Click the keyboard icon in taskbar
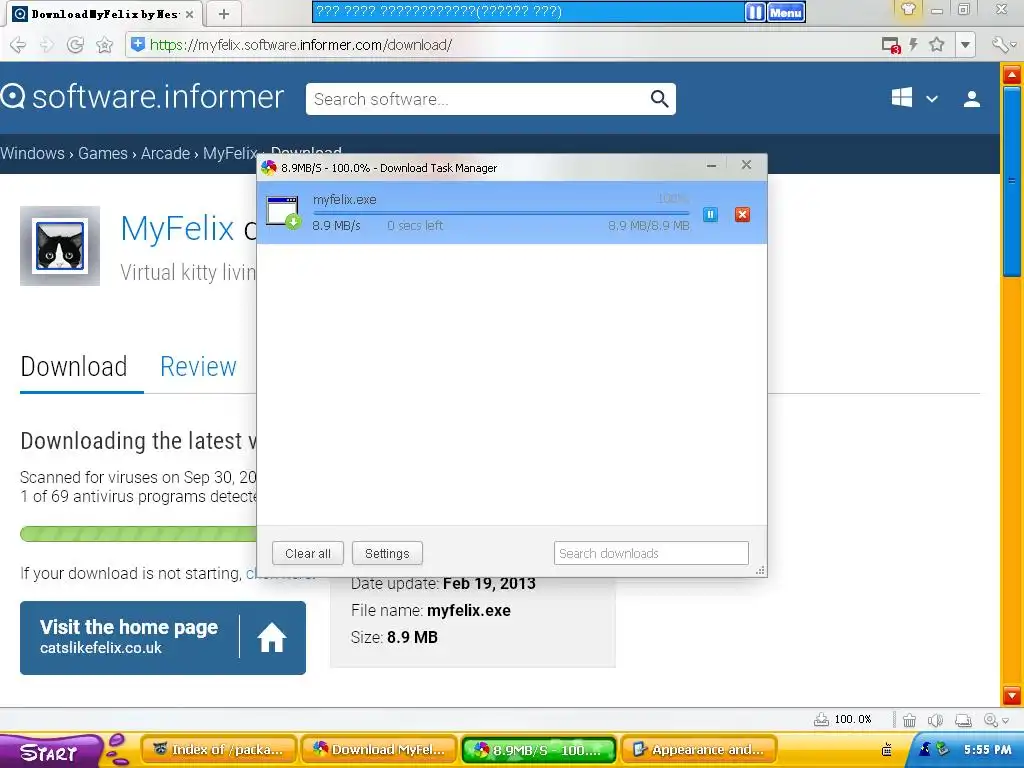Screen dimensions: 1024x768 pyautogui.click(x=887, y=750)
